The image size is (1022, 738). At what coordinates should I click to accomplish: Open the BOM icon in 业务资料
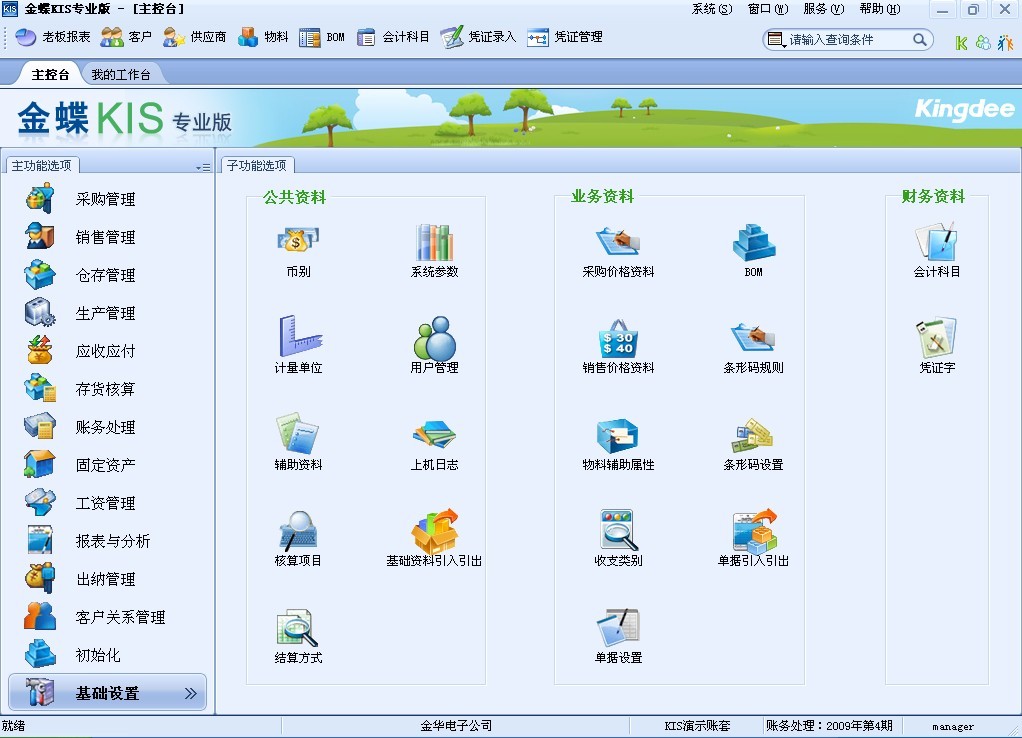click(753, 251)
